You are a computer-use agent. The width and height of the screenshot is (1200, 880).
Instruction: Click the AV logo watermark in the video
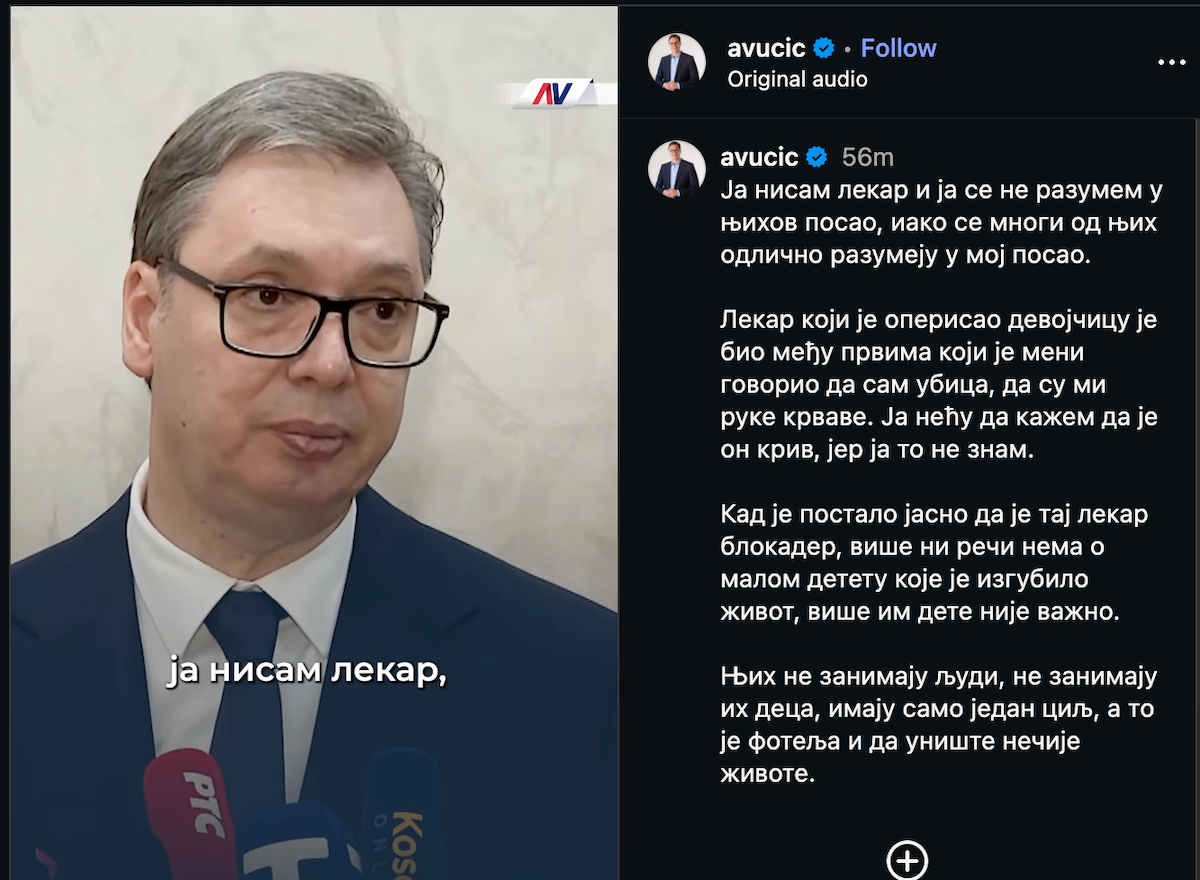click(x=552, y=93)
